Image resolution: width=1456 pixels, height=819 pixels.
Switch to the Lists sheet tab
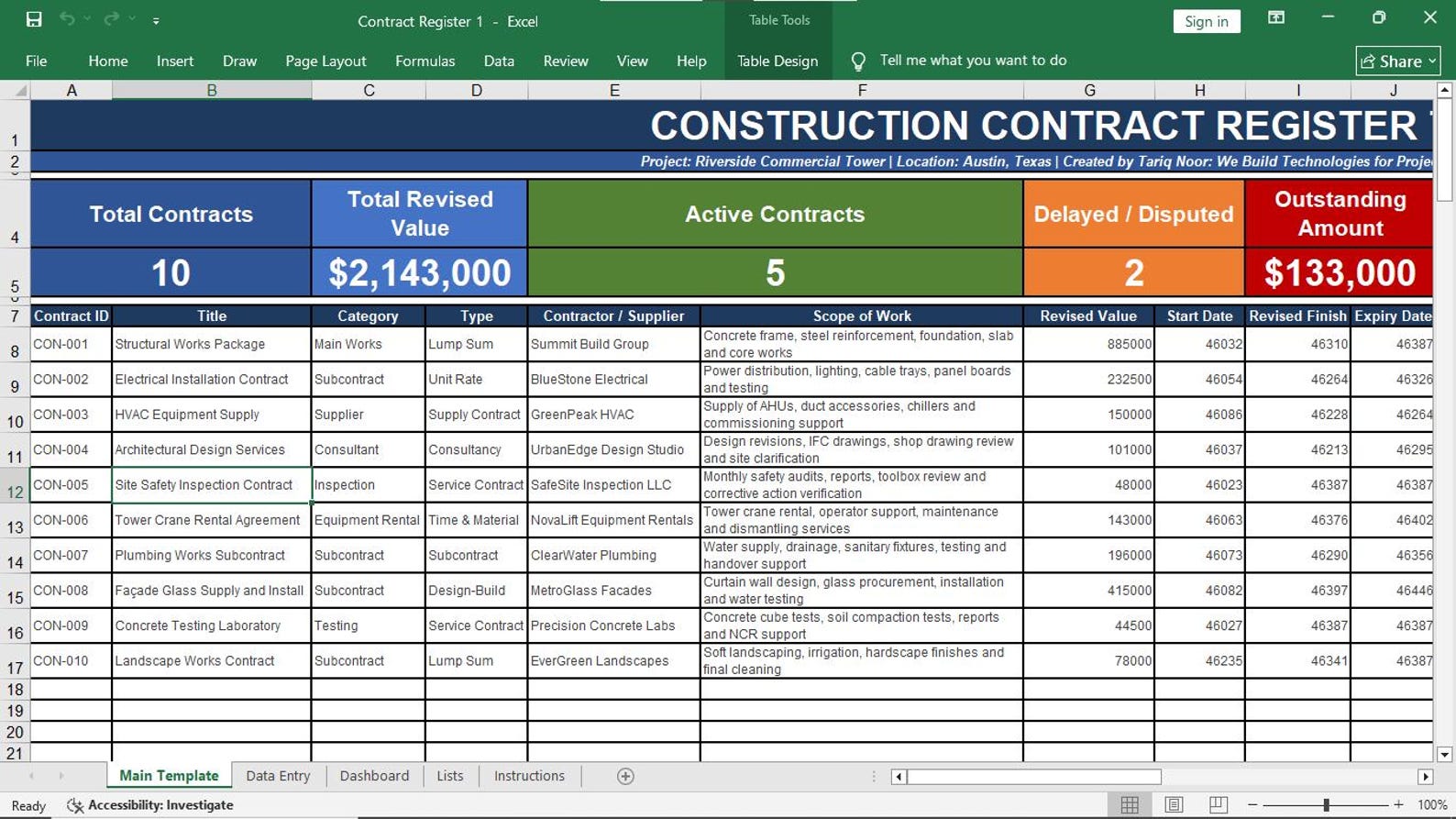[x=449, y=776]
